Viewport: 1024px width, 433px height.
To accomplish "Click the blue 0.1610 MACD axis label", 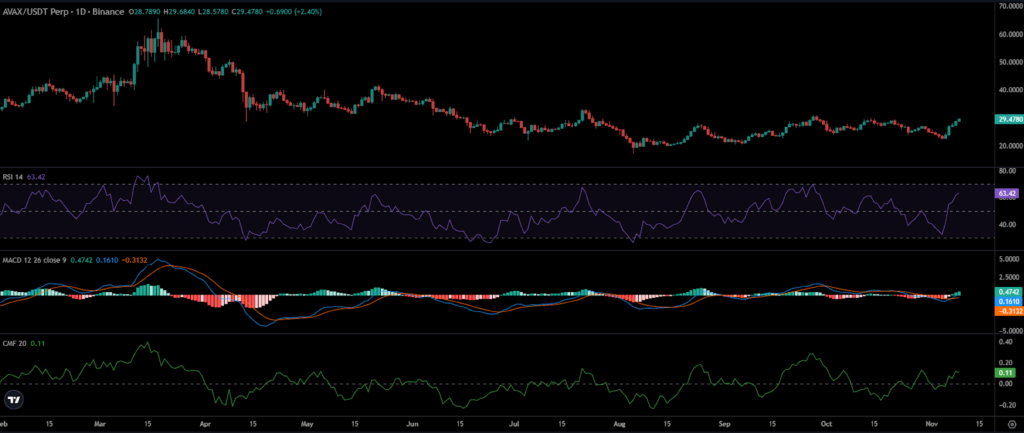I will click(x=1008, y=302).
